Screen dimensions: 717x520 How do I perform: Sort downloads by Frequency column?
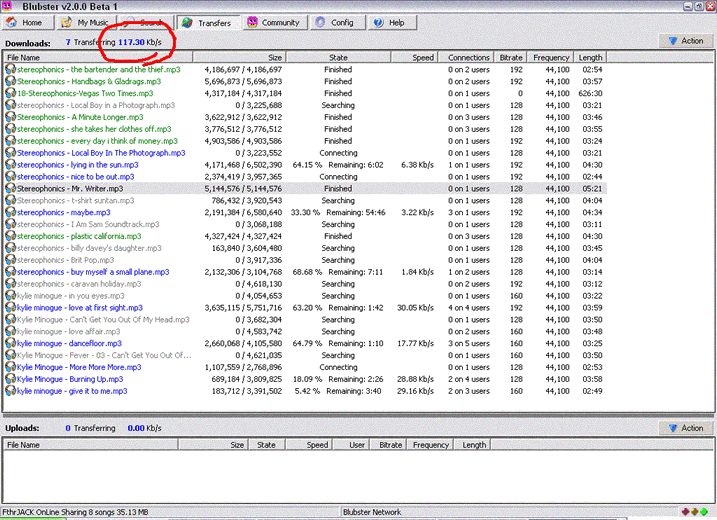(550, 57)
